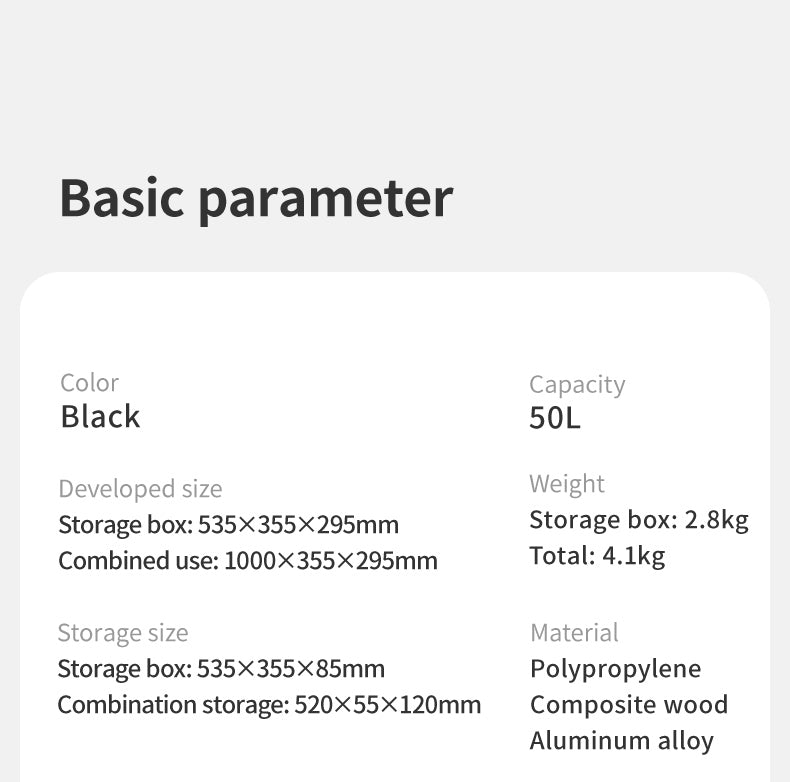Click the Aluminum alloy material text
This screenshot has width=790, height=782.
(x=621, y=741)
